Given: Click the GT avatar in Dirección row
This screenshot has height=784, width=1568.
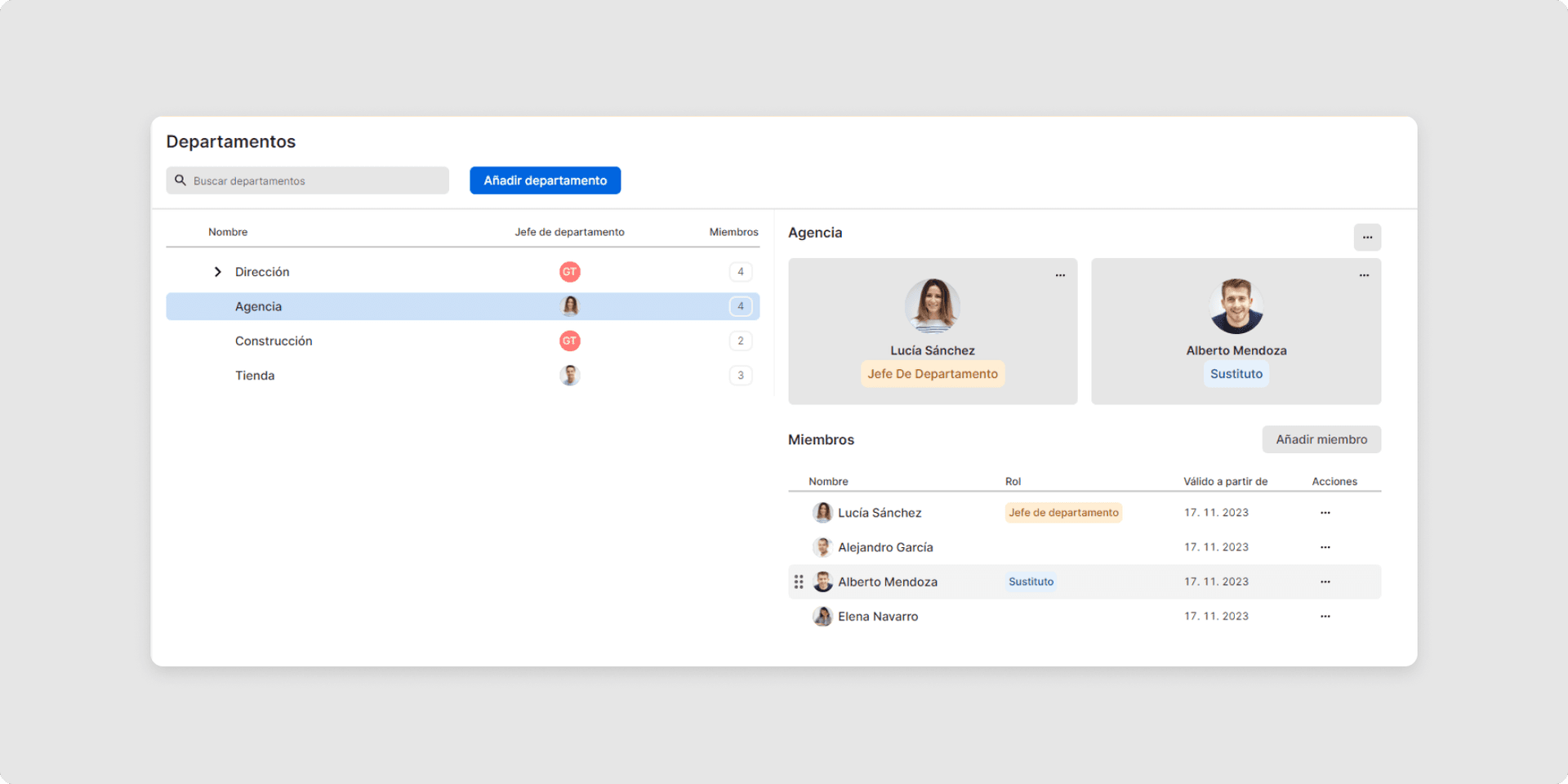Looking at the screenshot, I should 569,272.
